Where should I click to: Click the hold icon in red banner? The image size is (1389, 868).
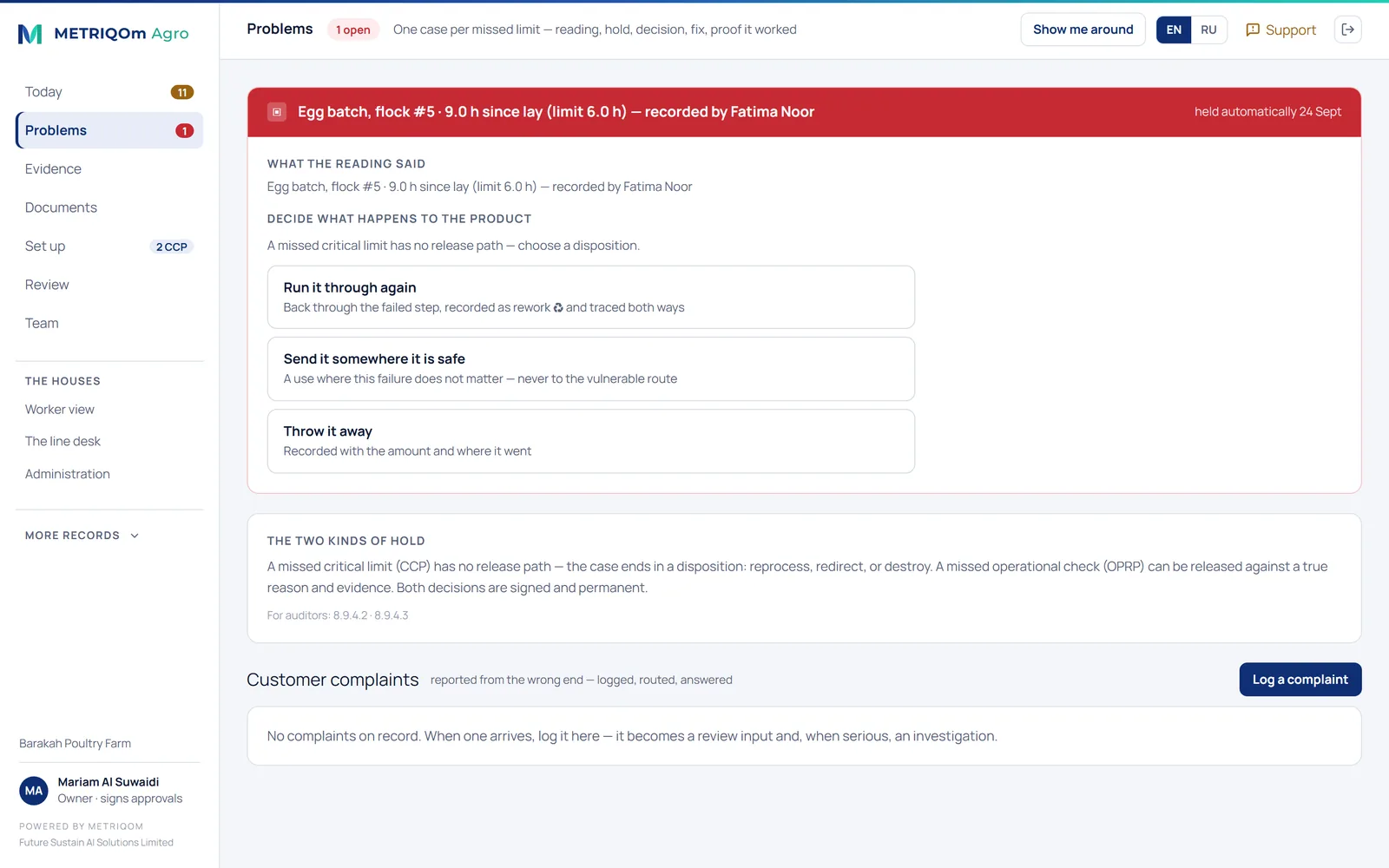277,112
